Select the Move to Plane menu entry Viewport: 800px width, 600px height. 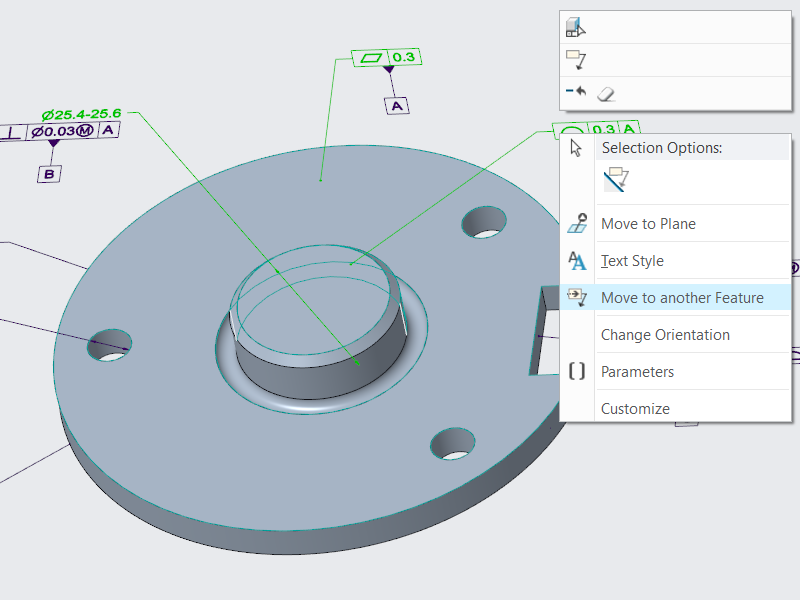tap(648, 224)
